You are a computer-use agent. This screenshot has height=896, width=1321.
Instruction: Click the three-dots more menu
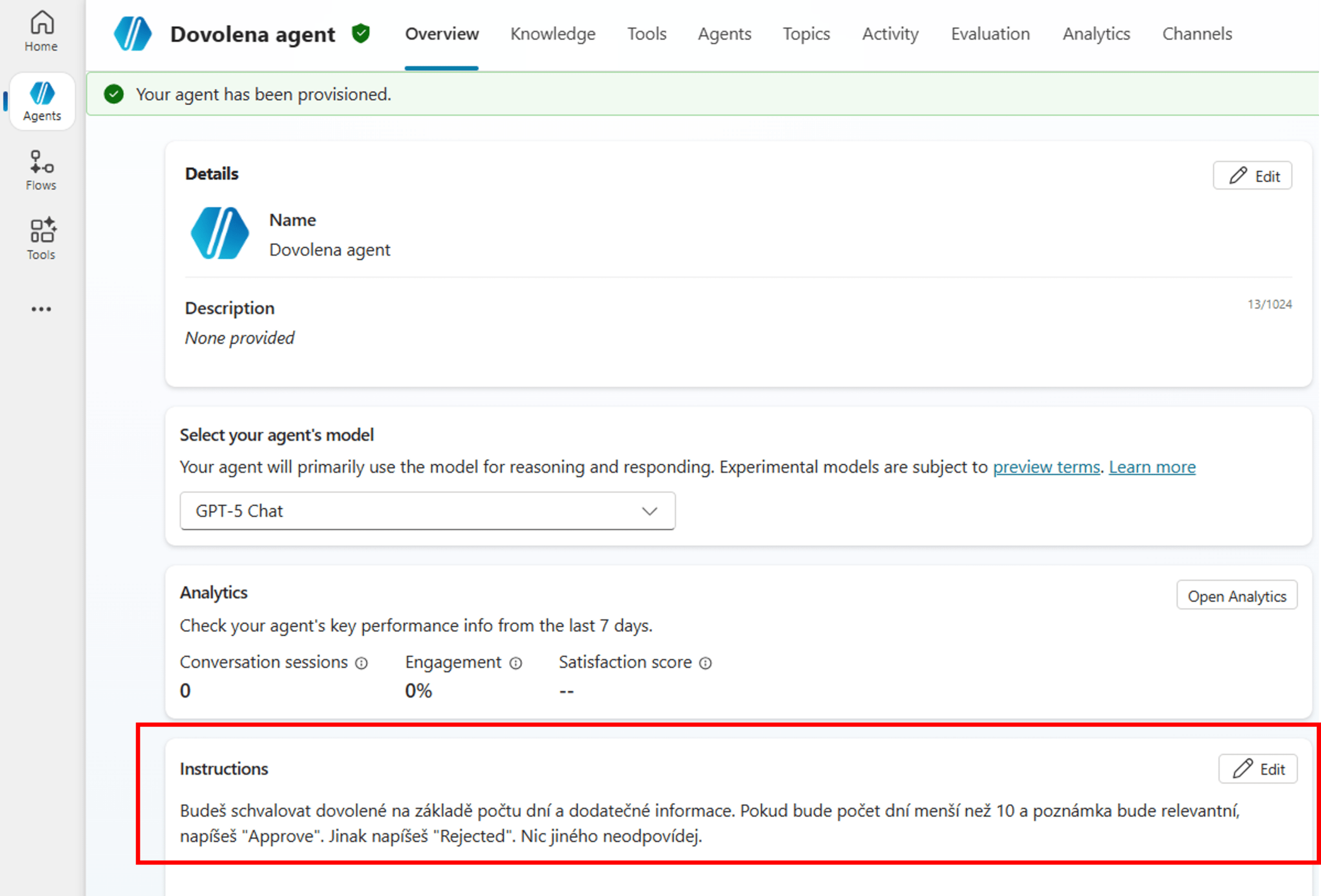click(41, 309)
